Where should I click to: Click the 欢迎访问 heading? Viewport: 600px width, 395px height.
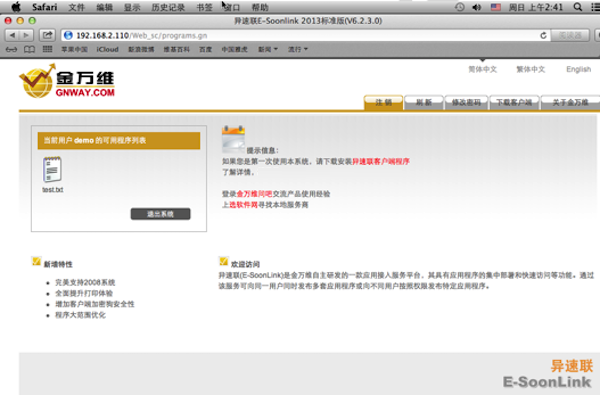click(x=245, y=264)
